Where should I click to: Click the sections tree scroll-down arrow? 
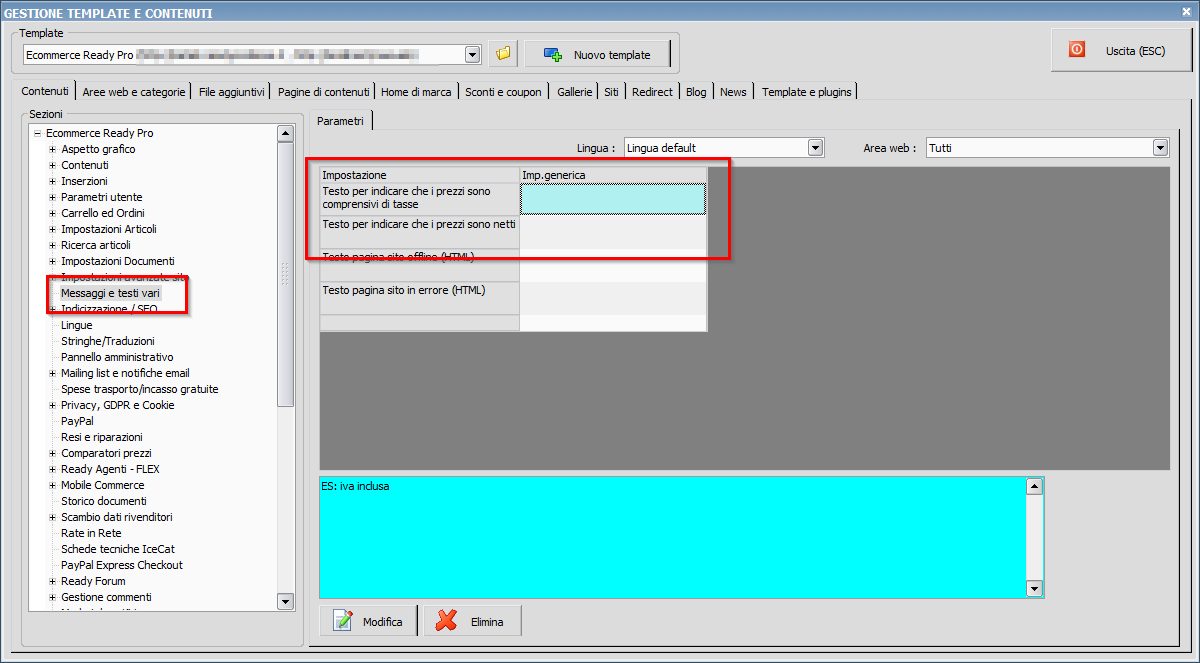tap(285, 601)
